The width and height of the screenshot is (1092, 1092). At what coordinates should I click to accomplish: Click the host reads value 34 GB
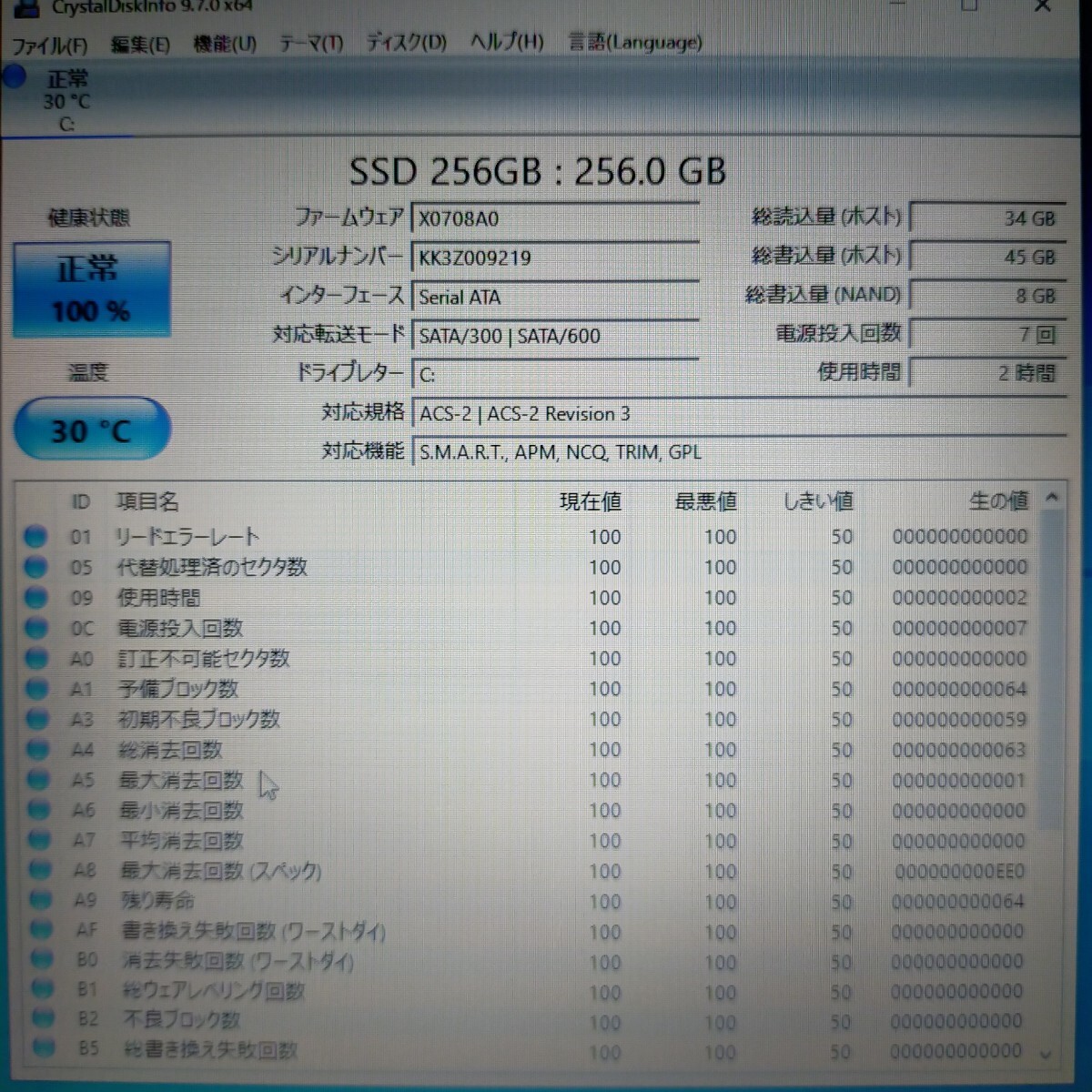click(x=988, y=218)
